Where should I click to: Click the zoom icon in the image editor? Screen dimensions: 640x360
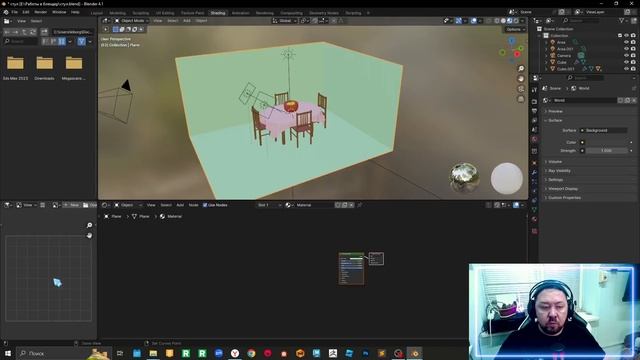89,225
